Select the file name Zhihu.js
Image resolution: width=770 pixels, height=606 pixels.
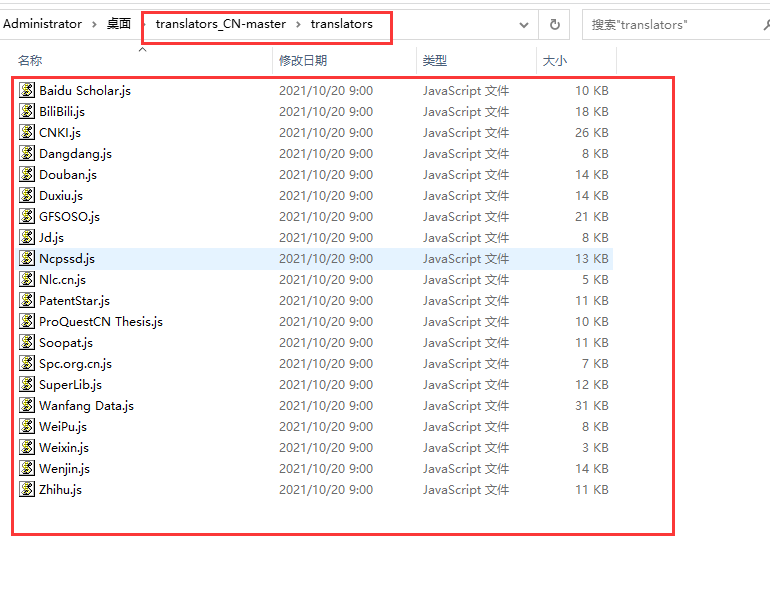[60, 490]
